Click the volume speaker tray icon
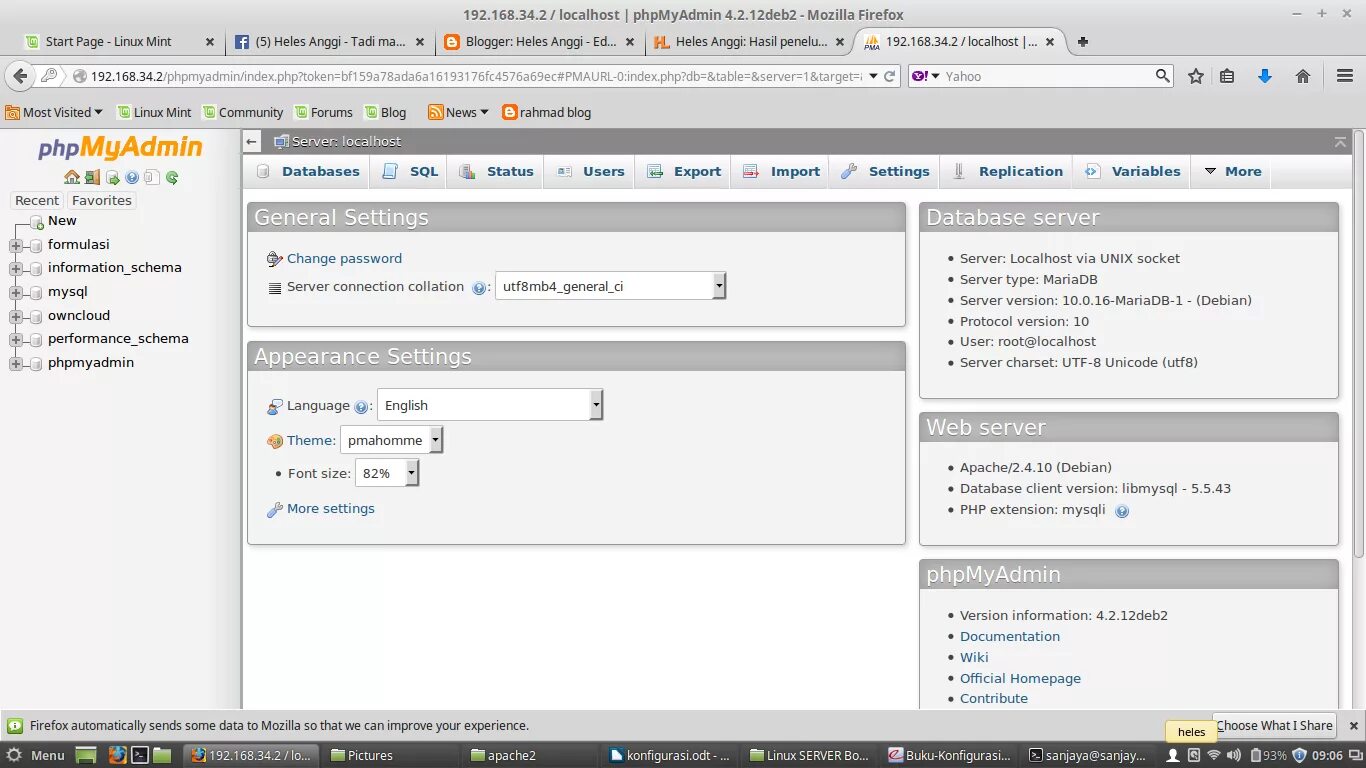This screenshot has height=768, width=1366. (1233, 755)
